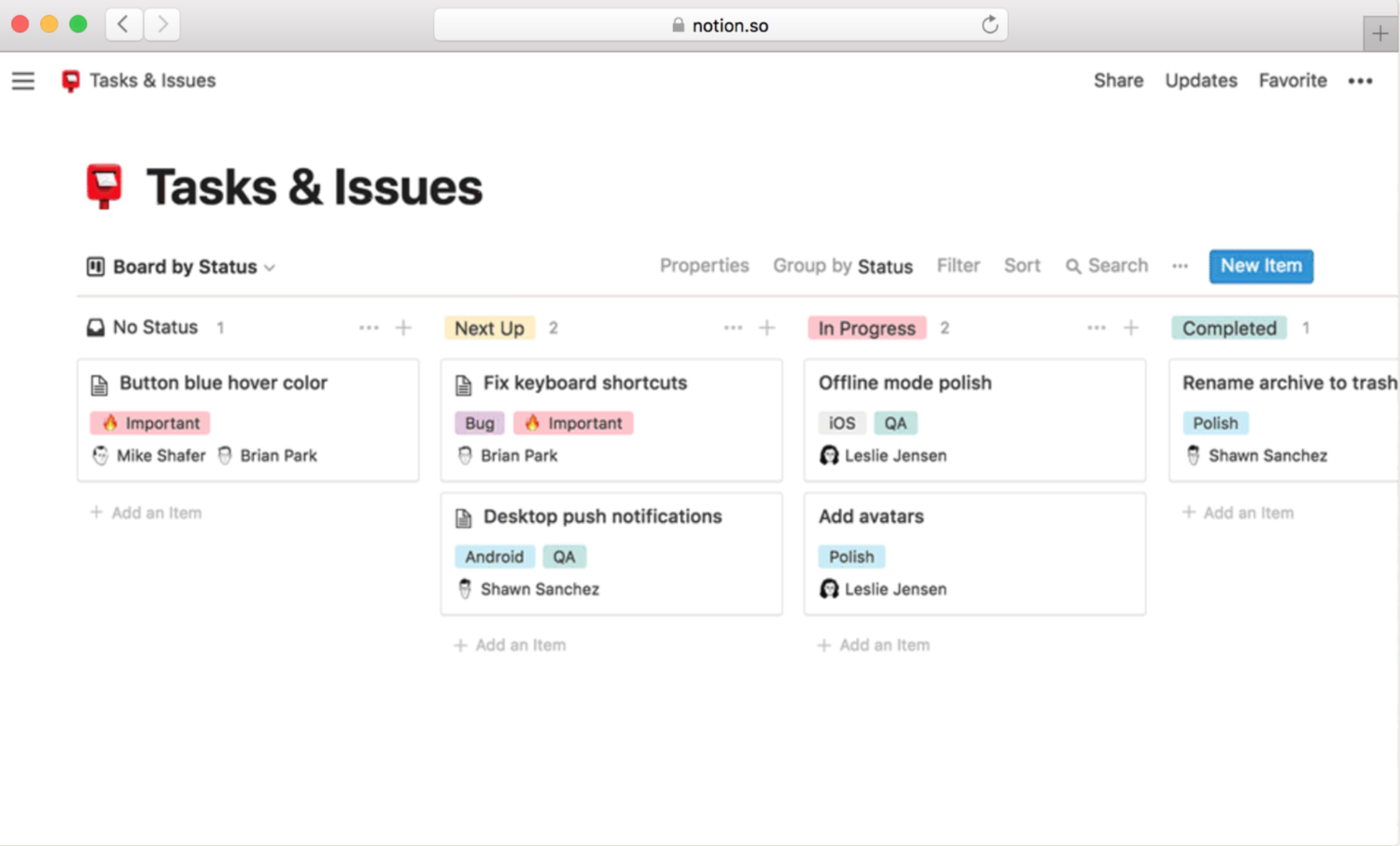1400x846 pixels.
Task: Open the Properties menu
Action: coord(704,266)
